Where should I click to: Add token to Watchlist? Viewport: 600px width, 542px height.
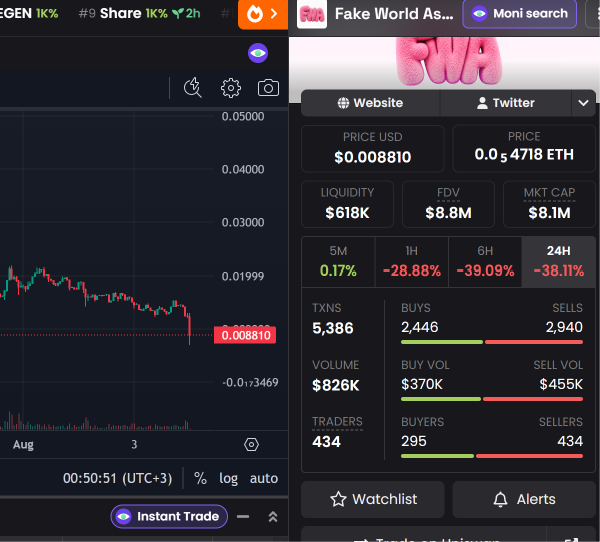point(373,500)
